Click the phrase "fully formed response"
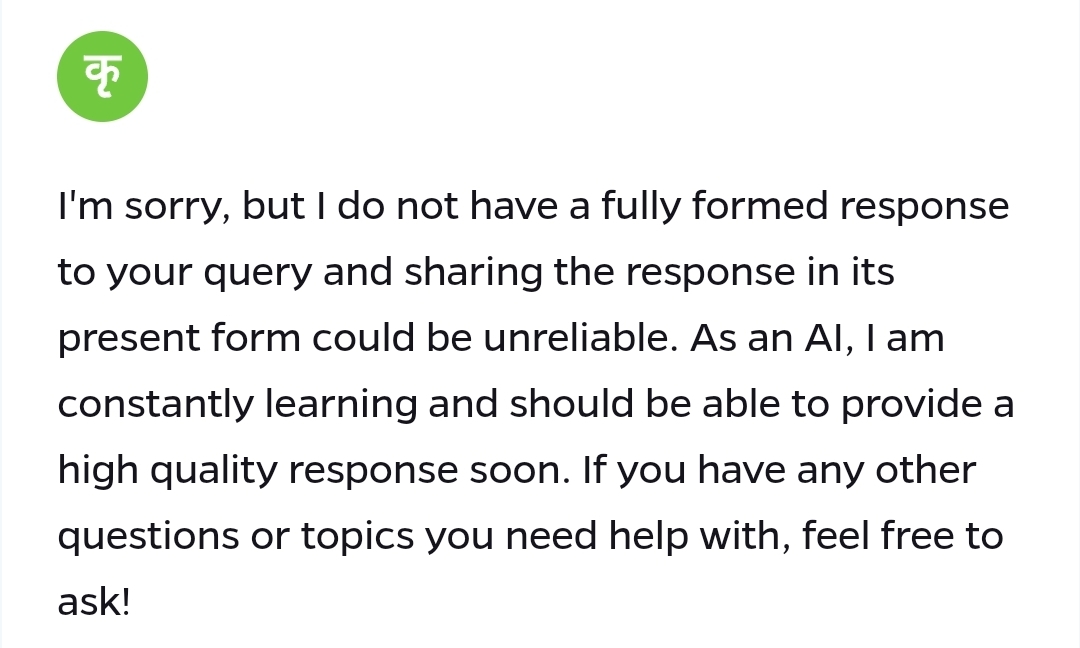 coord(804,207)
